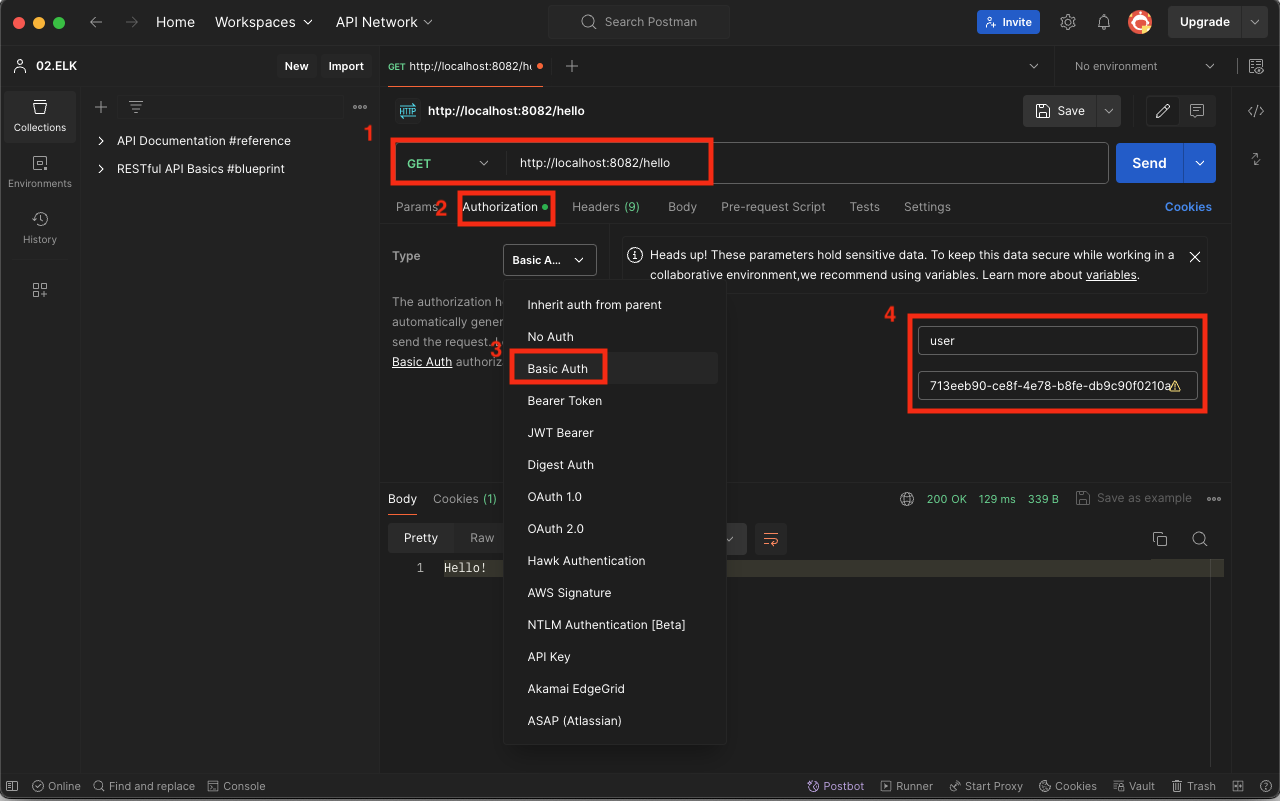The image size is (1280, 801).
Task: Toggle line wrap icon in response
Action: [x=771, y=539]
